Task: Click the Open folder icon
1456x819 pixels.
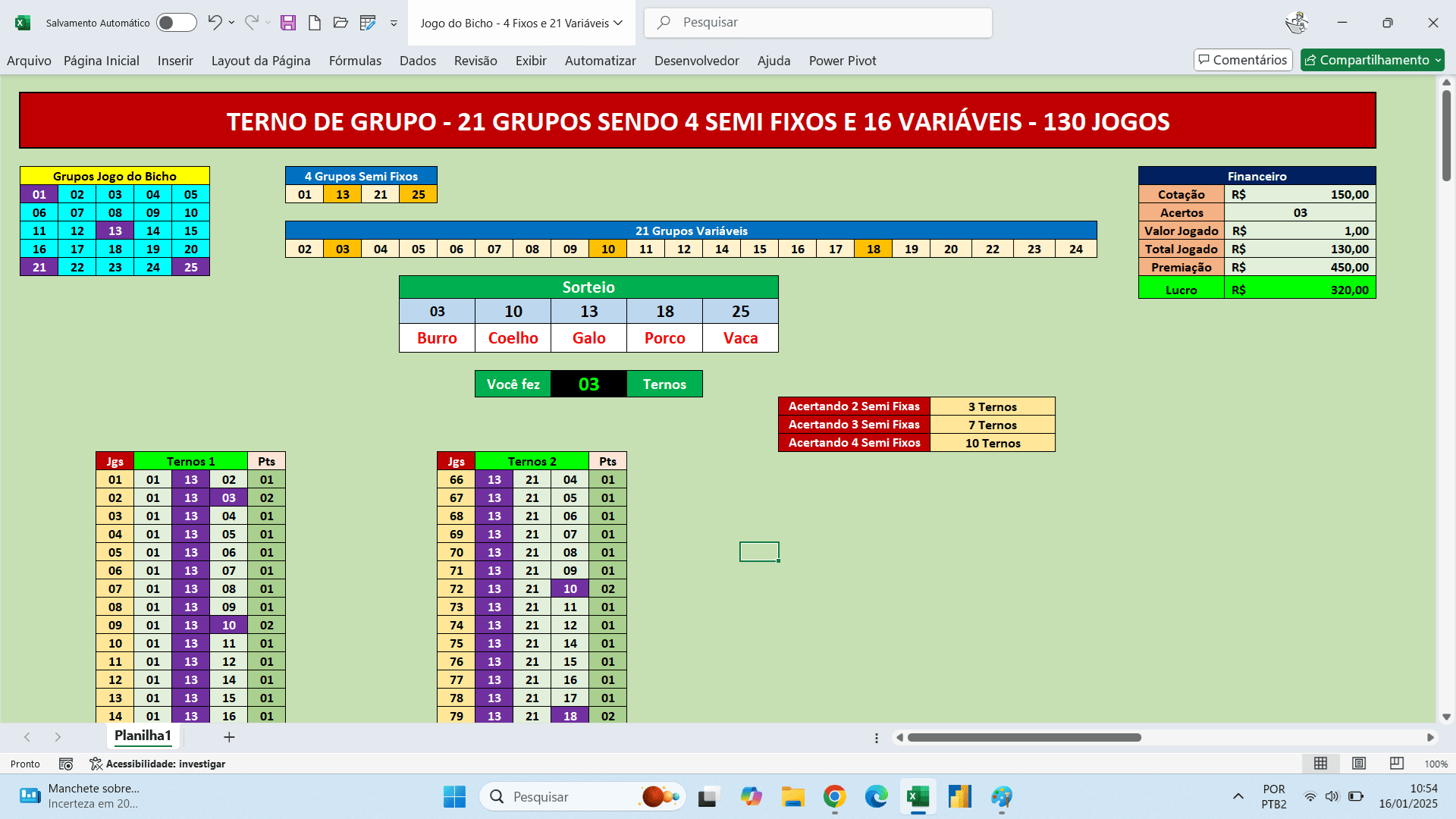Action: pyautogui.click(x=340, y=23)
